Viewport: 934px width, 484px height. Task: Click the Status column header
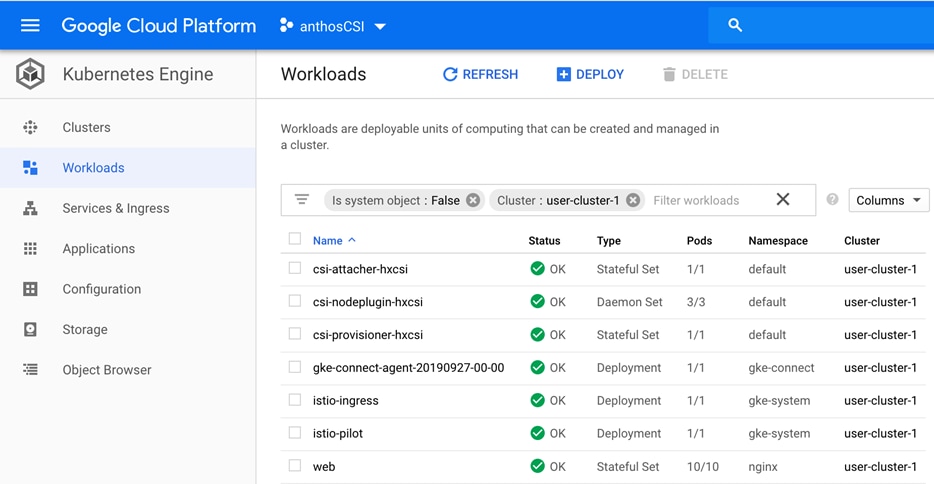(x=544, y=241)
